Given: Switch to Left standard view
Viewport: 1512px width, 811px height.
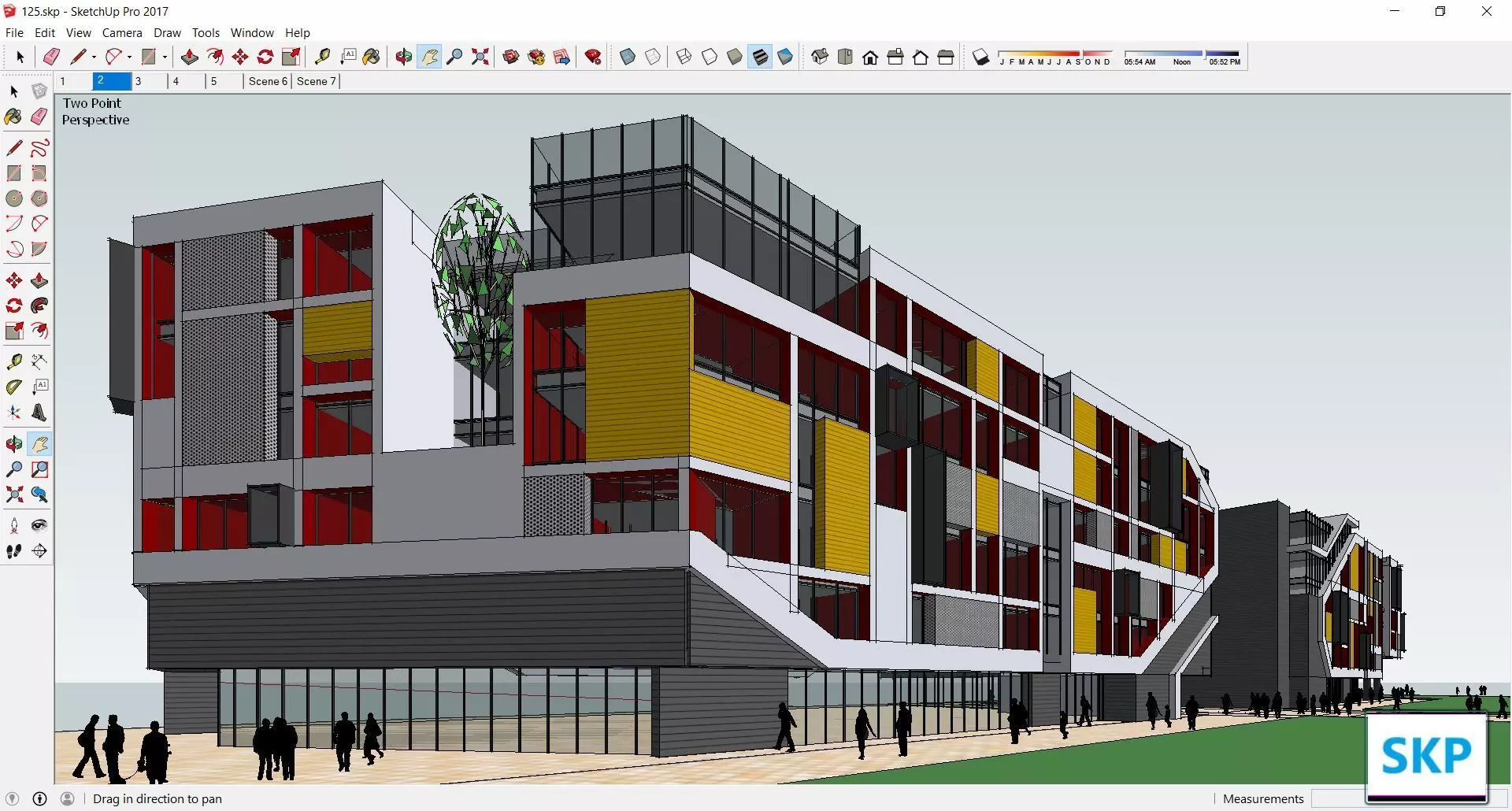Looking at the screenshot, I should click(x=946, y=57).
